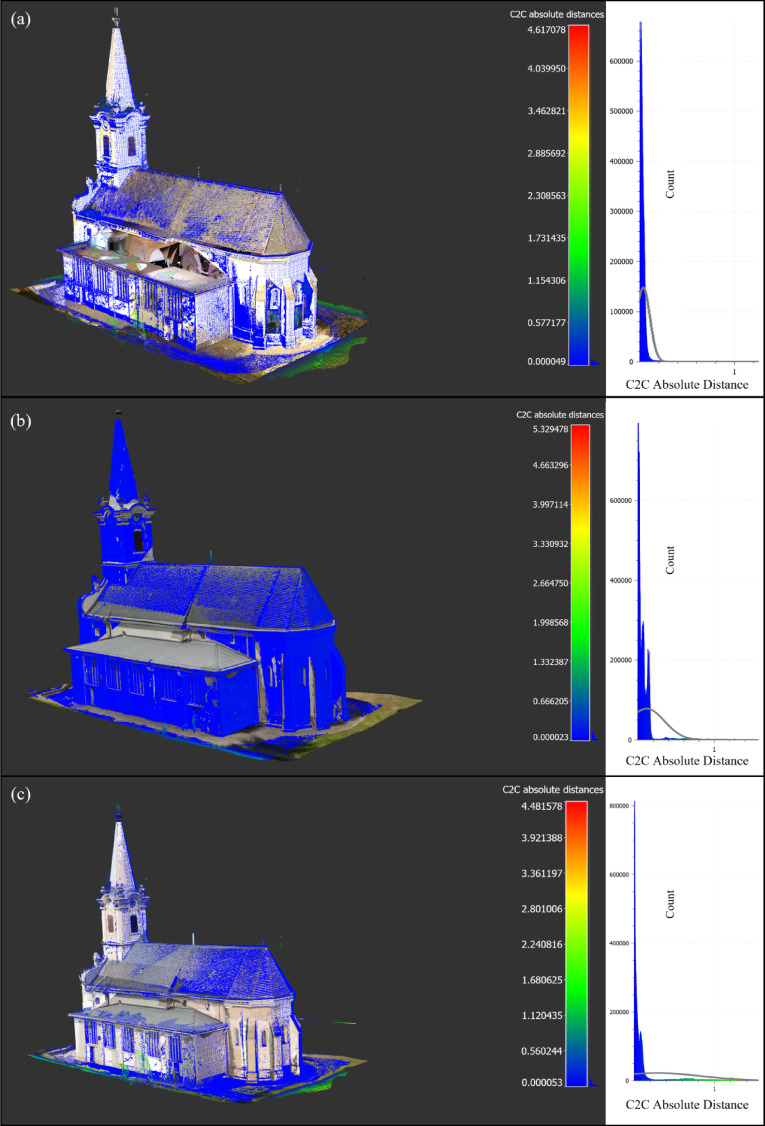The height and width of the screenshot is (1126, 765).
Task: Click the scale value 2.240816
Action: coord(542,944)
